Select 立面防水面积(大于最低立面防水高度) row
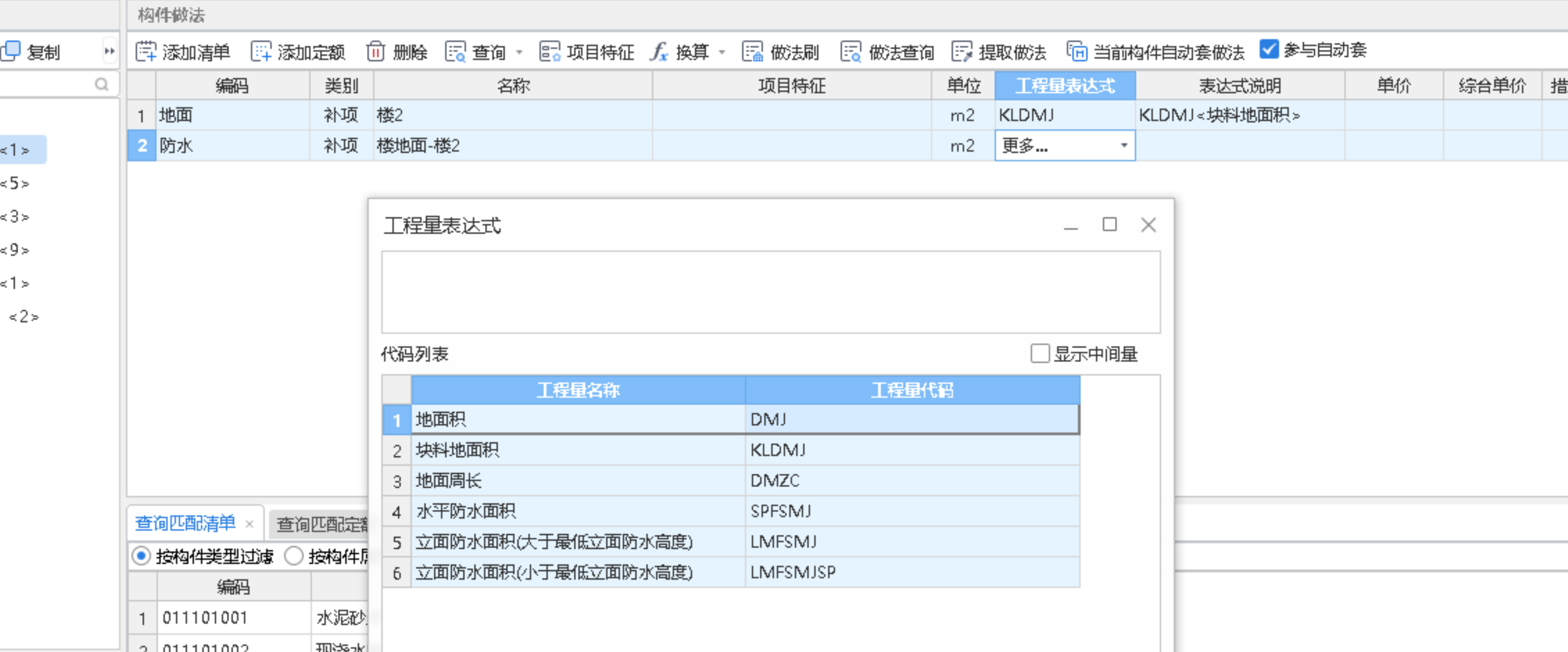The width and height of the screenshot is (1568, 652). (x=731, y=541)
